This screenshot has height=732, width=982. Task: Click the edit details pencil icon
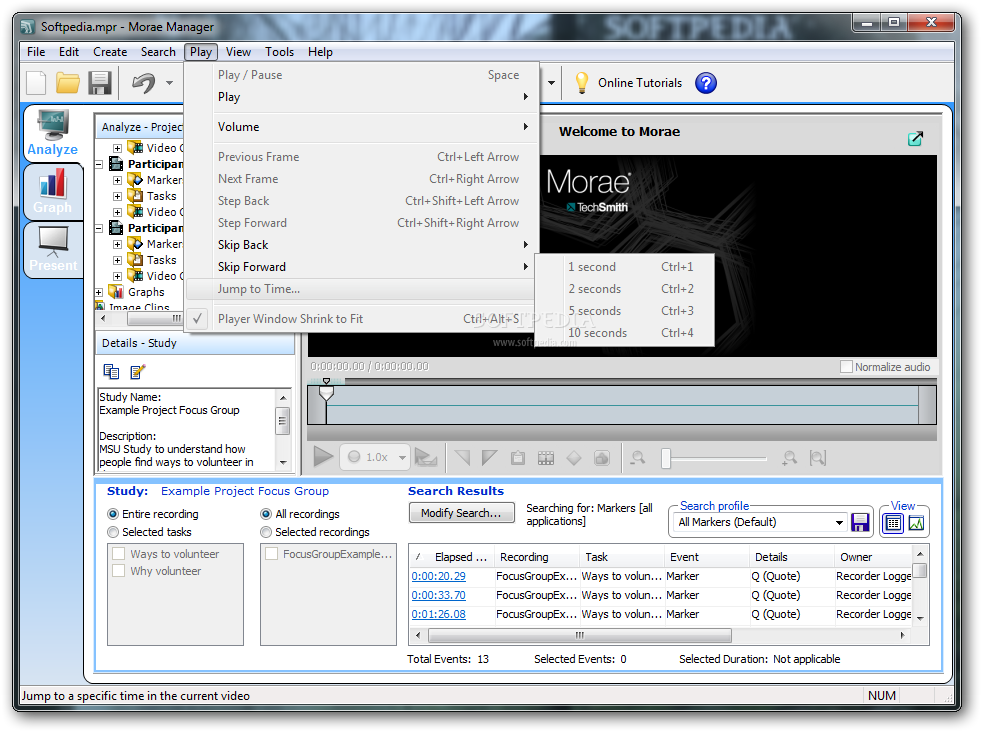[138, 372]
